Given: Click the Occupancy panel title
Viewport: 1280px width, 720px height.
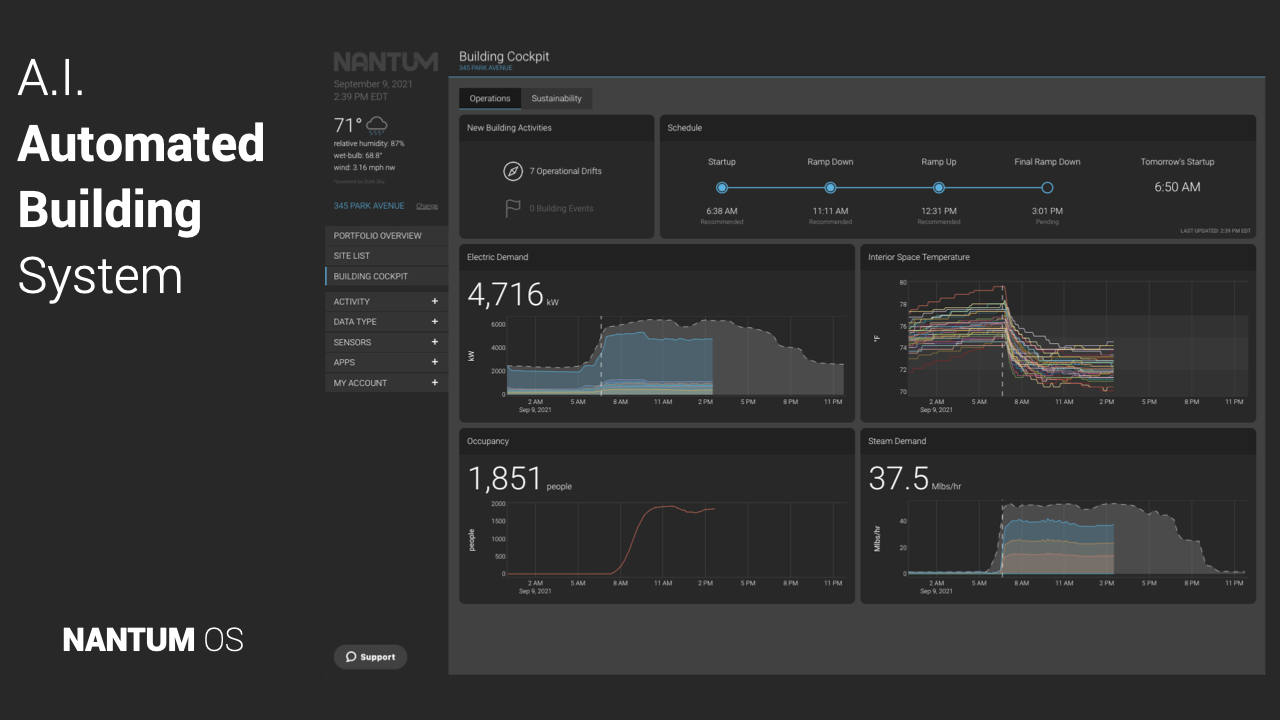Looking at the screenshot, I should click(x=488, y=441).
